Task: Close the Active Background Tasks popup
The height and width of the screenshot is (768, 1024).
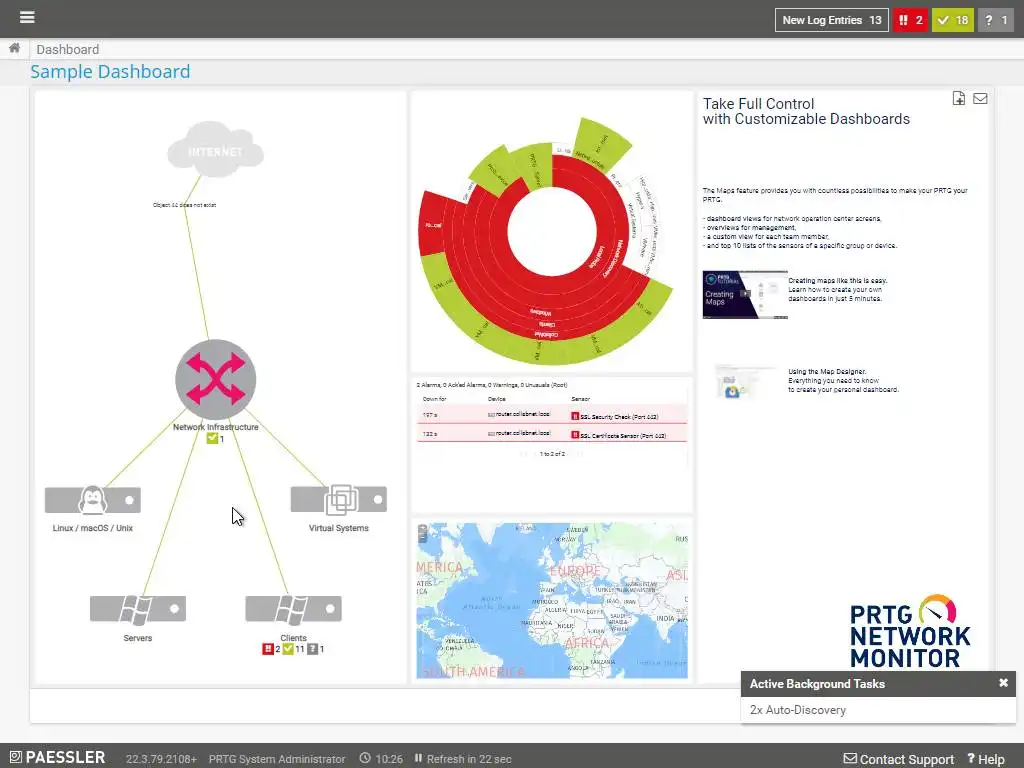Action: point(1003,683)
